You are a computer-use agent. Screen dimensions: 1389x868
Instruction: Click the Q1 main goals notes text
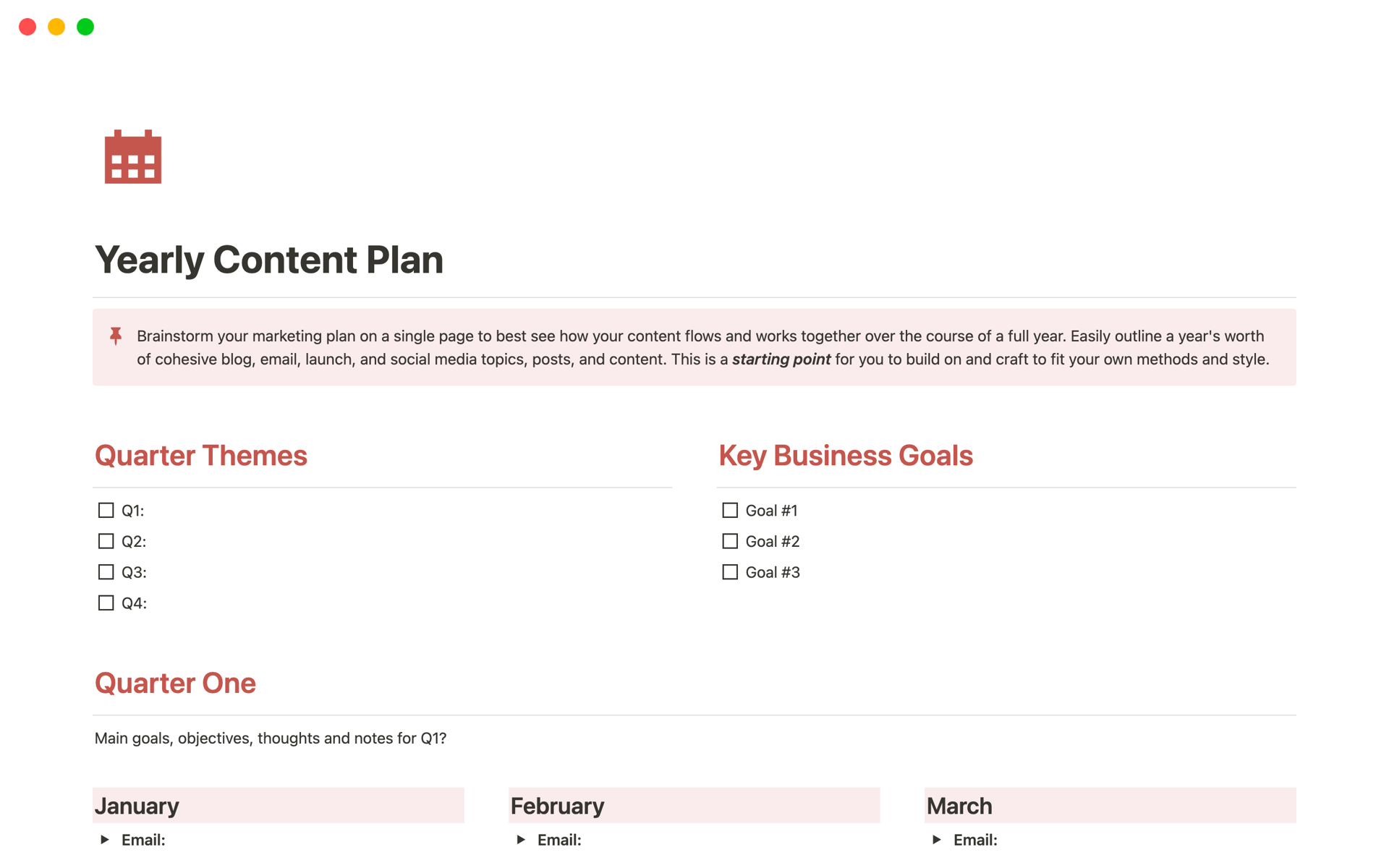tap(271, 739)
